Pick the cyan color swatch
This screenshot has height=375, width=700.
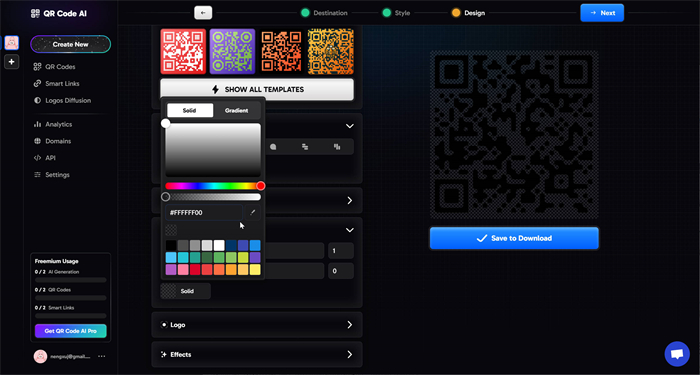[x=183, y=258]
